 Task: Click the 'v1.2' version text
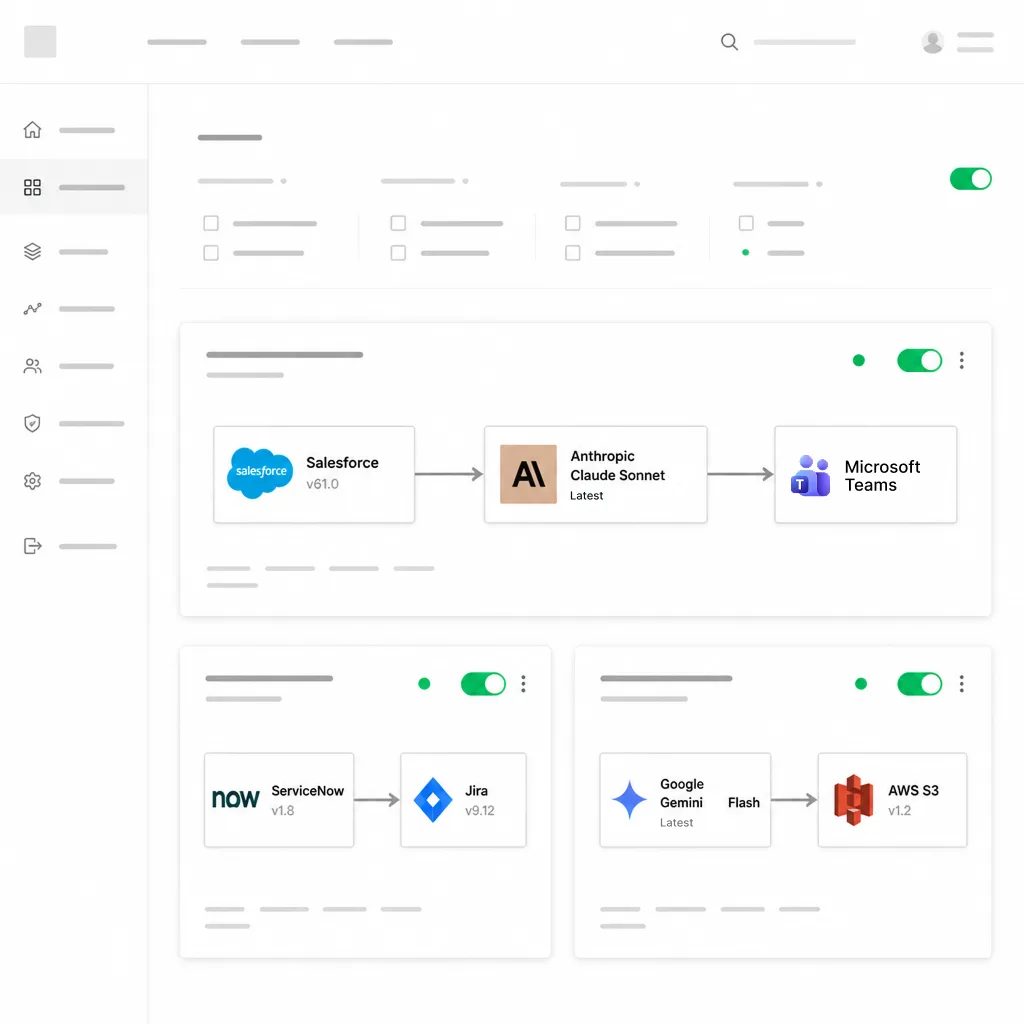(x=899, y=810)
